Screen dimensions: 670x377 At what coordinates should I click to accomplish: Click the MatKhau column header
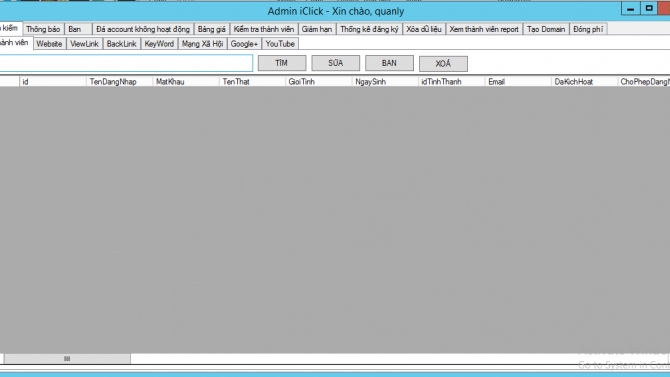[x=186, y=82]
